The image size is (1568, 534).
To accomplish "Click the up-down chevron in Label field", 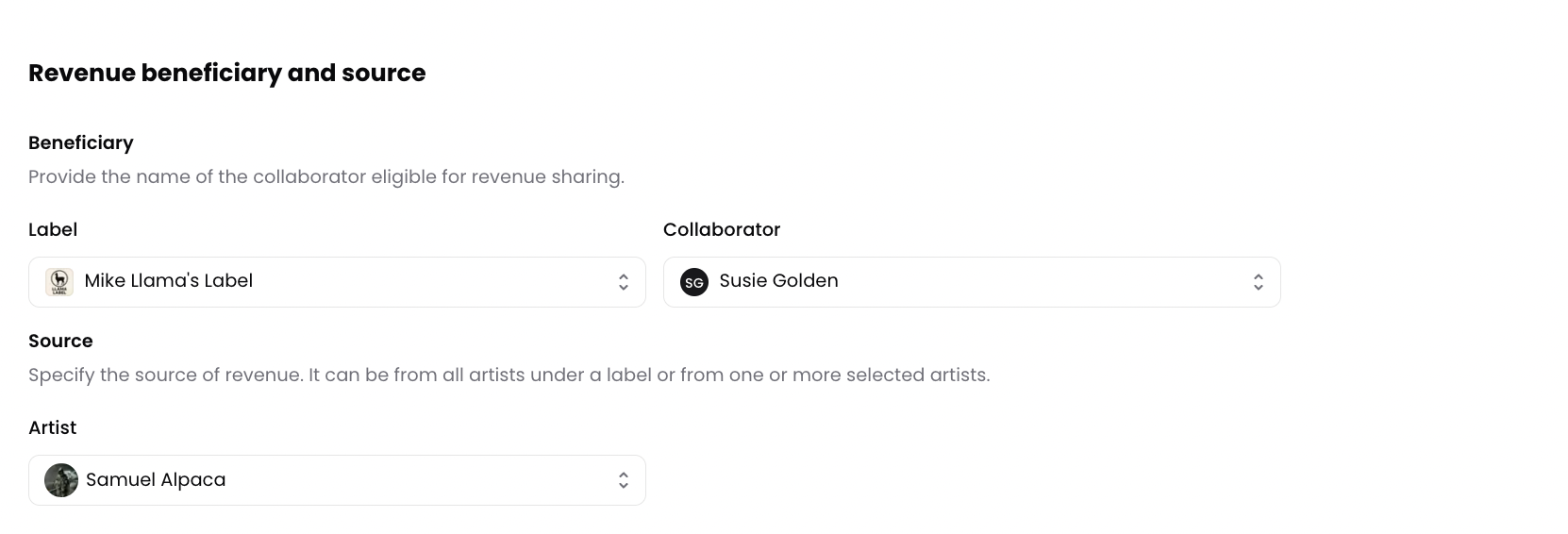I will [x=623, y=282].
